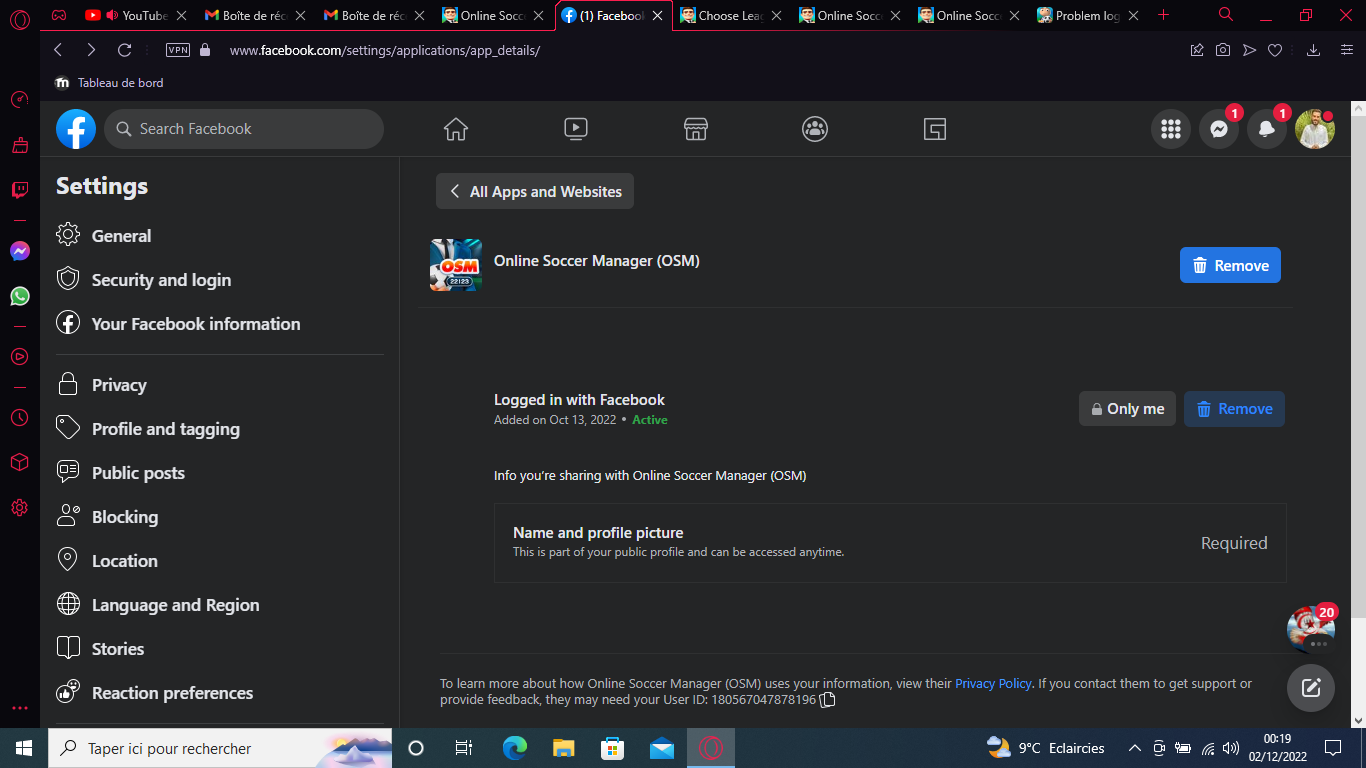Take a snapshot with the camera icon
Image resolution: width=1366 pixels, height=768 pixels.
pos(1223,50)
